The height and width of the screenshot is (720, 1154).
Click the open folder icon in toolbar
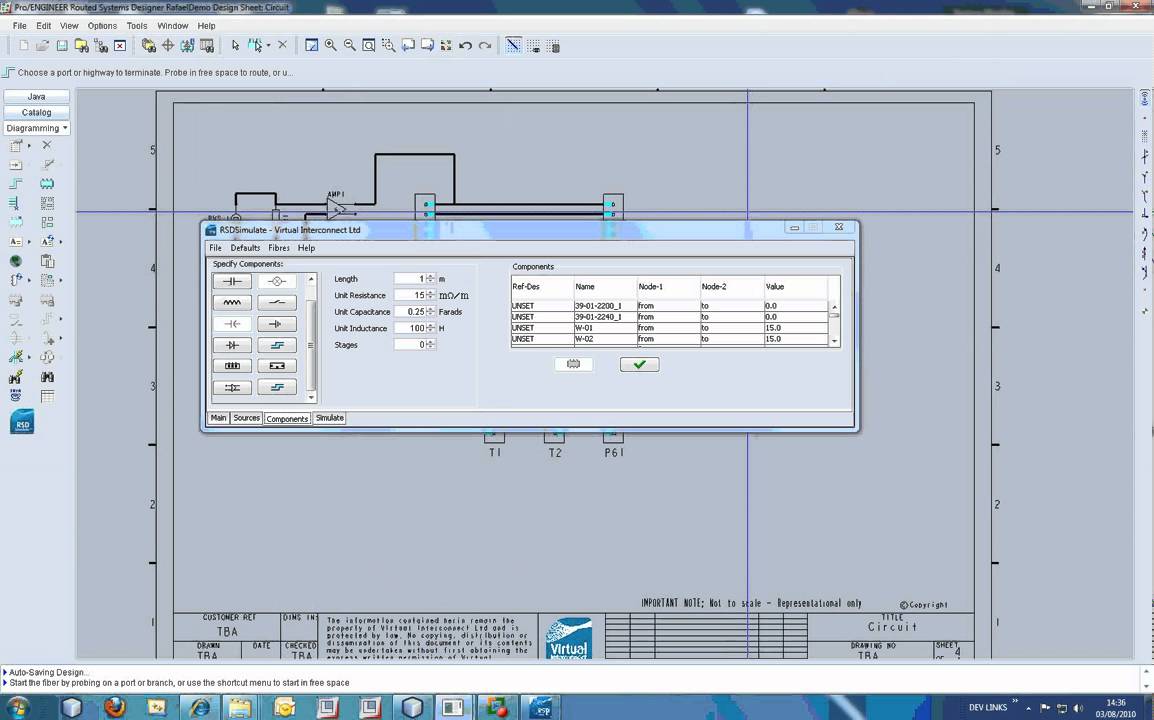click(x=43, y=46)
